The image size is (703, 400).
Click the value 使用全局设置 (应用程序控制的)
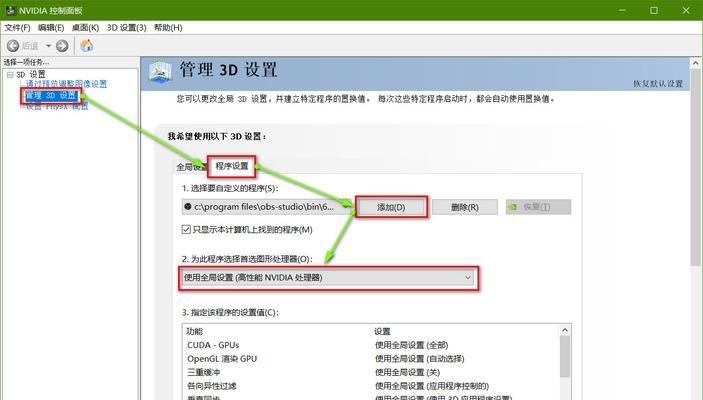(432, 386)
